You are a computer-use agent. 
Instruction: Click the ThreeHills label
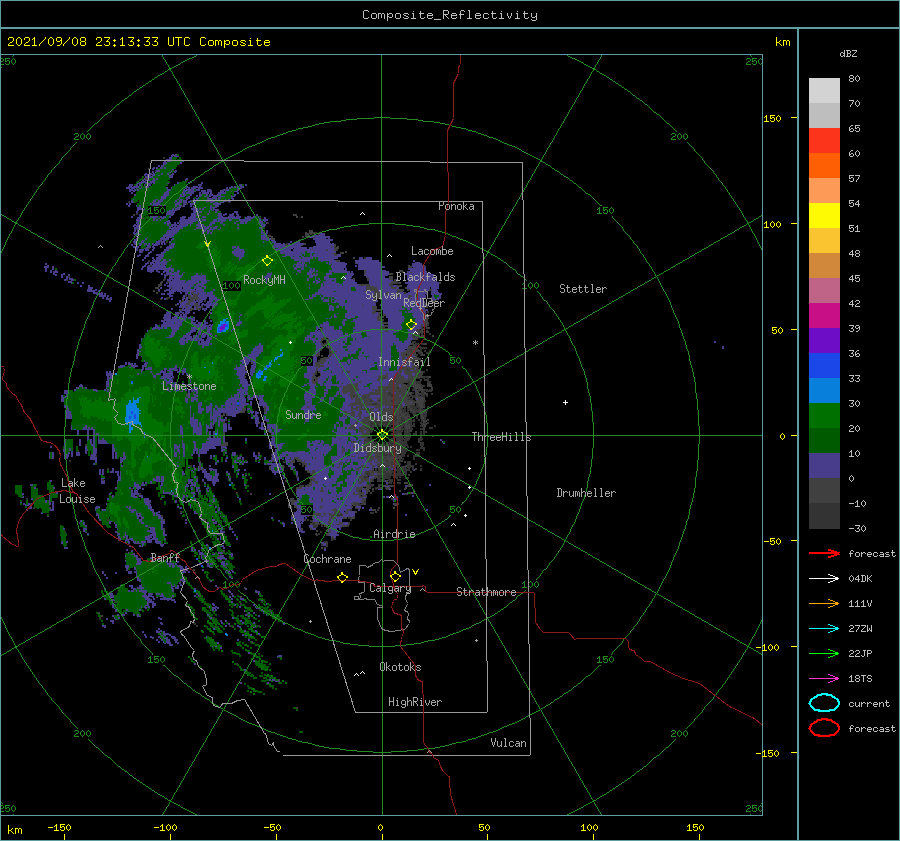(502, 437)
